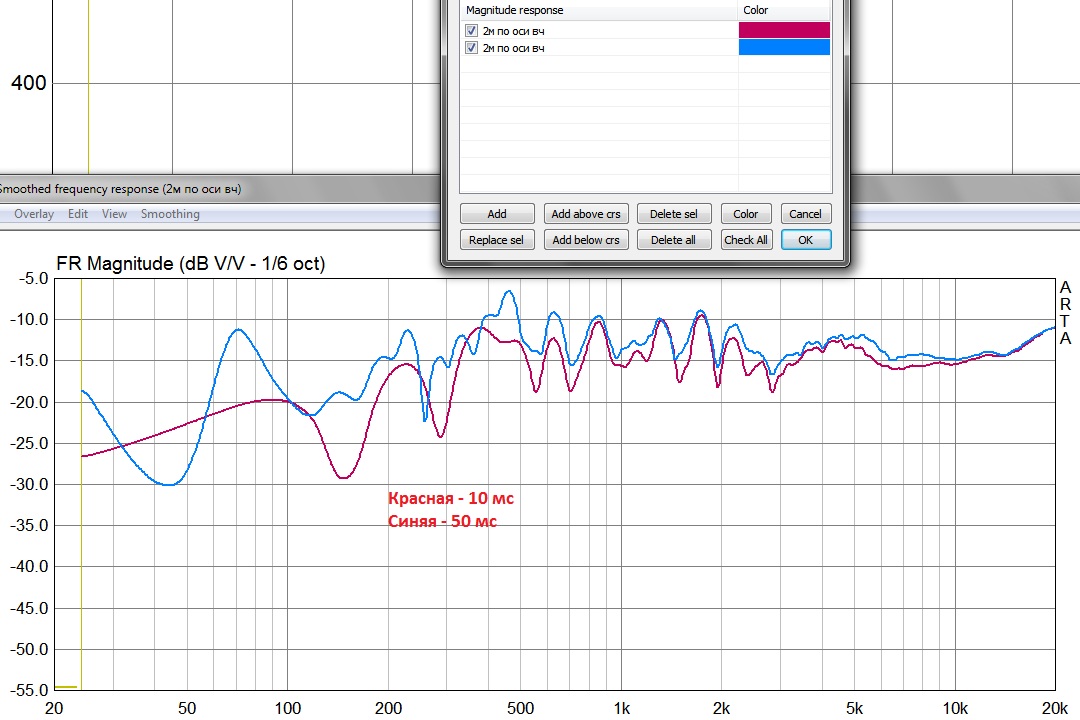Open the Smoothing menu

[x=170, y=214]
